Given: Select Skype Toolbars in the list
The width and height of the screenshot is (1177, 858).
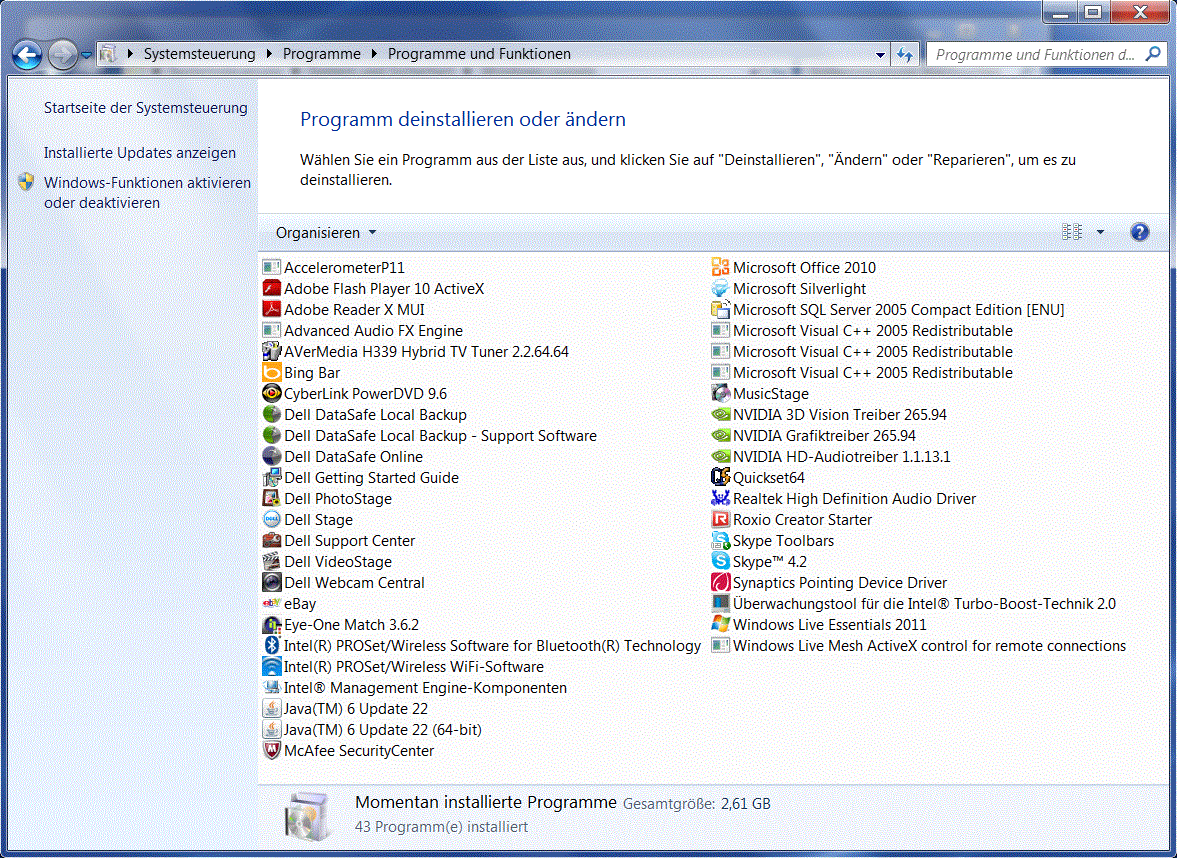Looking at the screenshot, I should 772,540.
